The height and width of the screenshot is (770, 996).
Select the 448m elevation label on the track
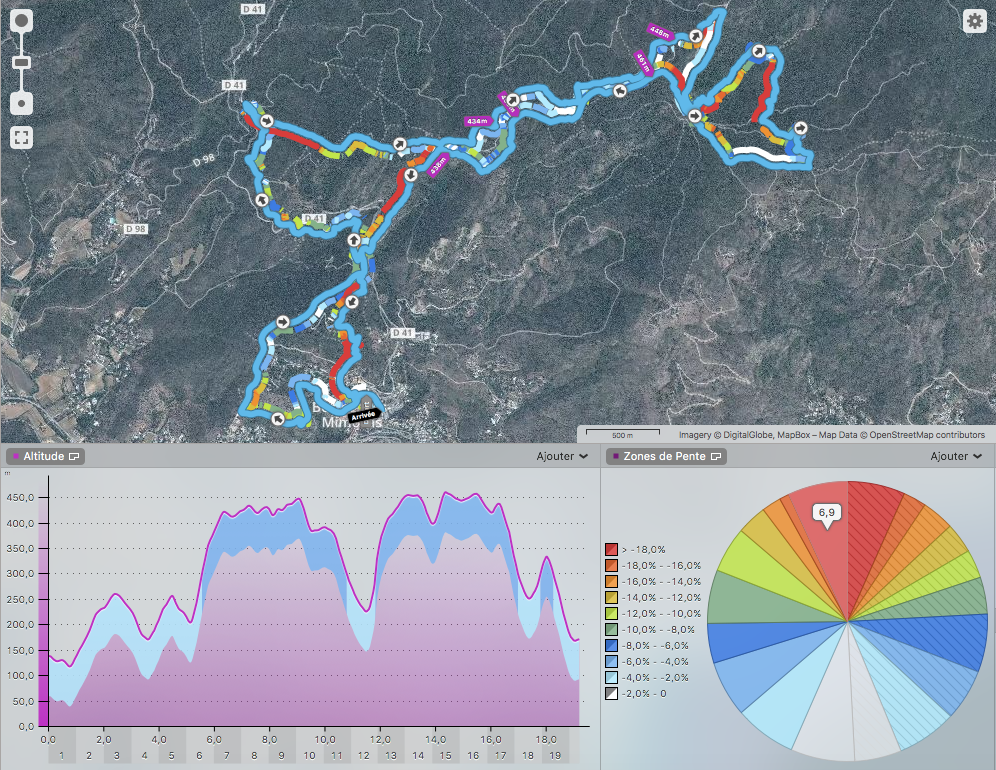pos(658,32)
